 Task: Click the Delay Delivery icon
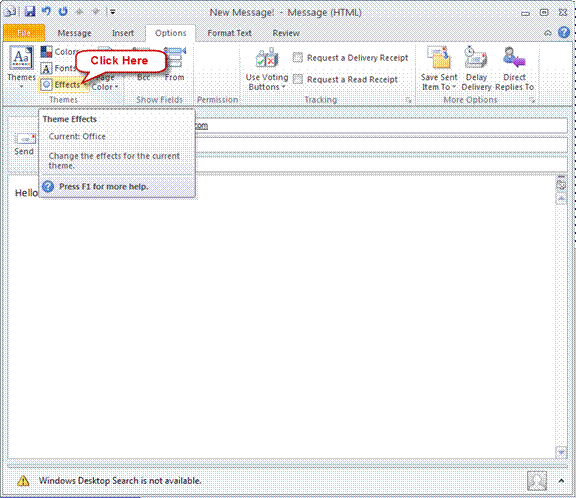click(476, 58)
